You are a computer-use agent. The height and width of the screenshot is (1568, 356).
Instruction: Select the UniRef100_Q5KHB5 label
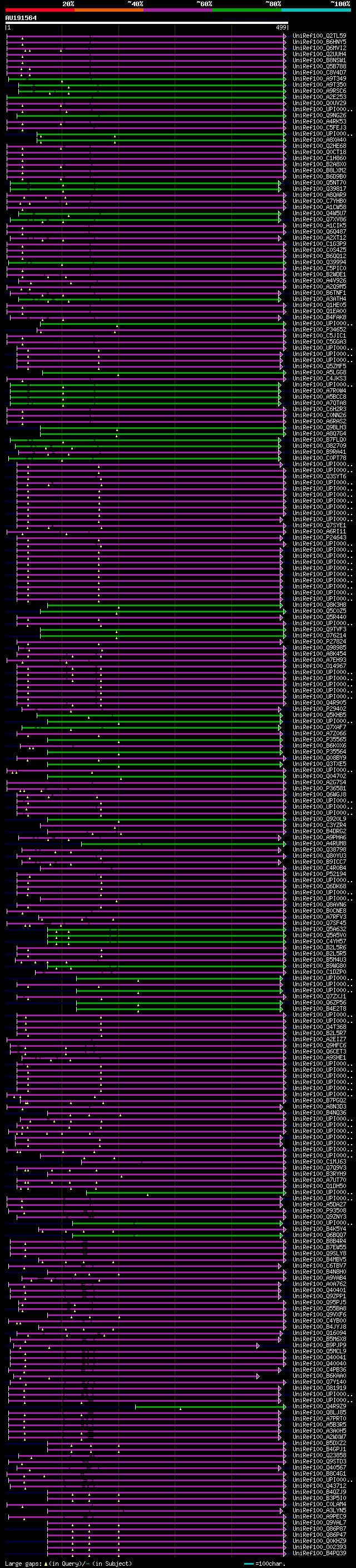(x=319, y=715)
